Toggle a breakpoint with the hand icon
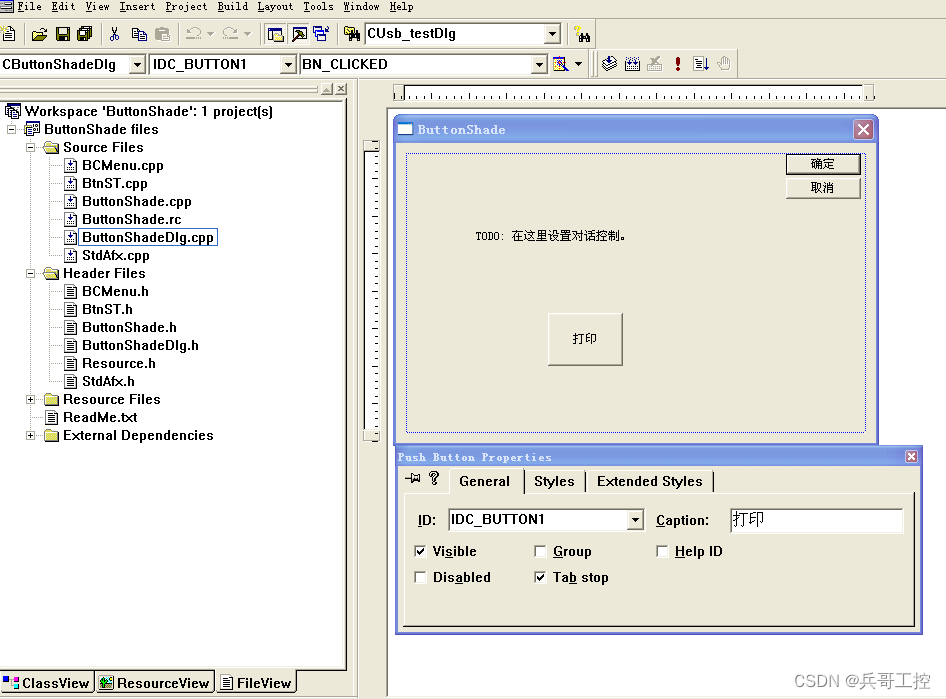946x699 pixels. pyautogui.click(x=723, y=63)
